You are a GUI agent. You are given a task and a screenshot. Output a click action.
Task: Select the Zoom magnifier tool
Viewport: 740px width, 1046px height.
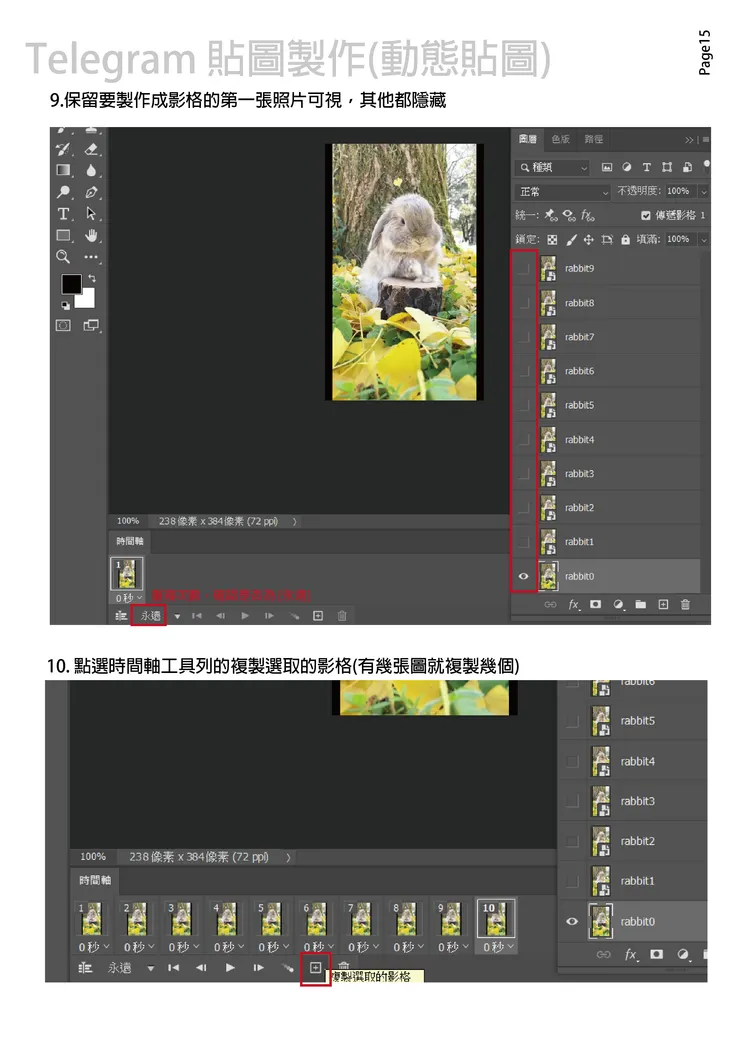(63, 257)
